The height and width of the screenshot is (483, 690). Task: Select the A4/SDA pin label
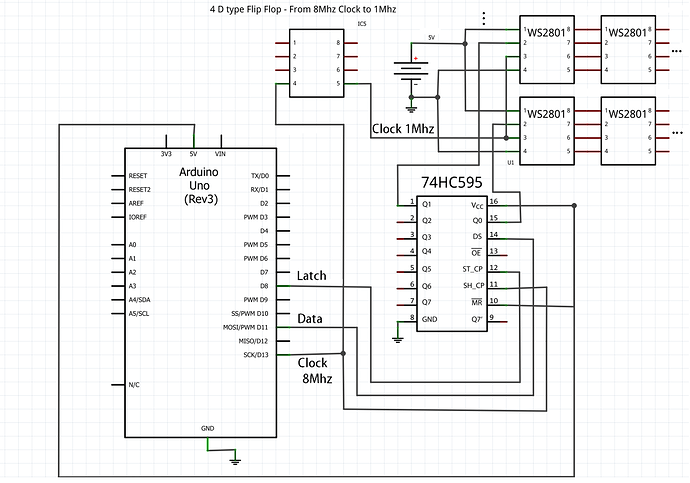[x=139, y=300]
